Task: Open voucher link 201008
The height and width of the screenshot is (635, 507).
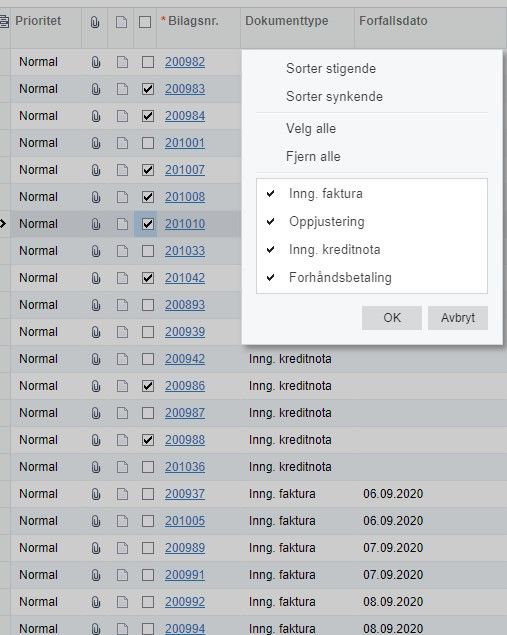Action: (185, 197)
